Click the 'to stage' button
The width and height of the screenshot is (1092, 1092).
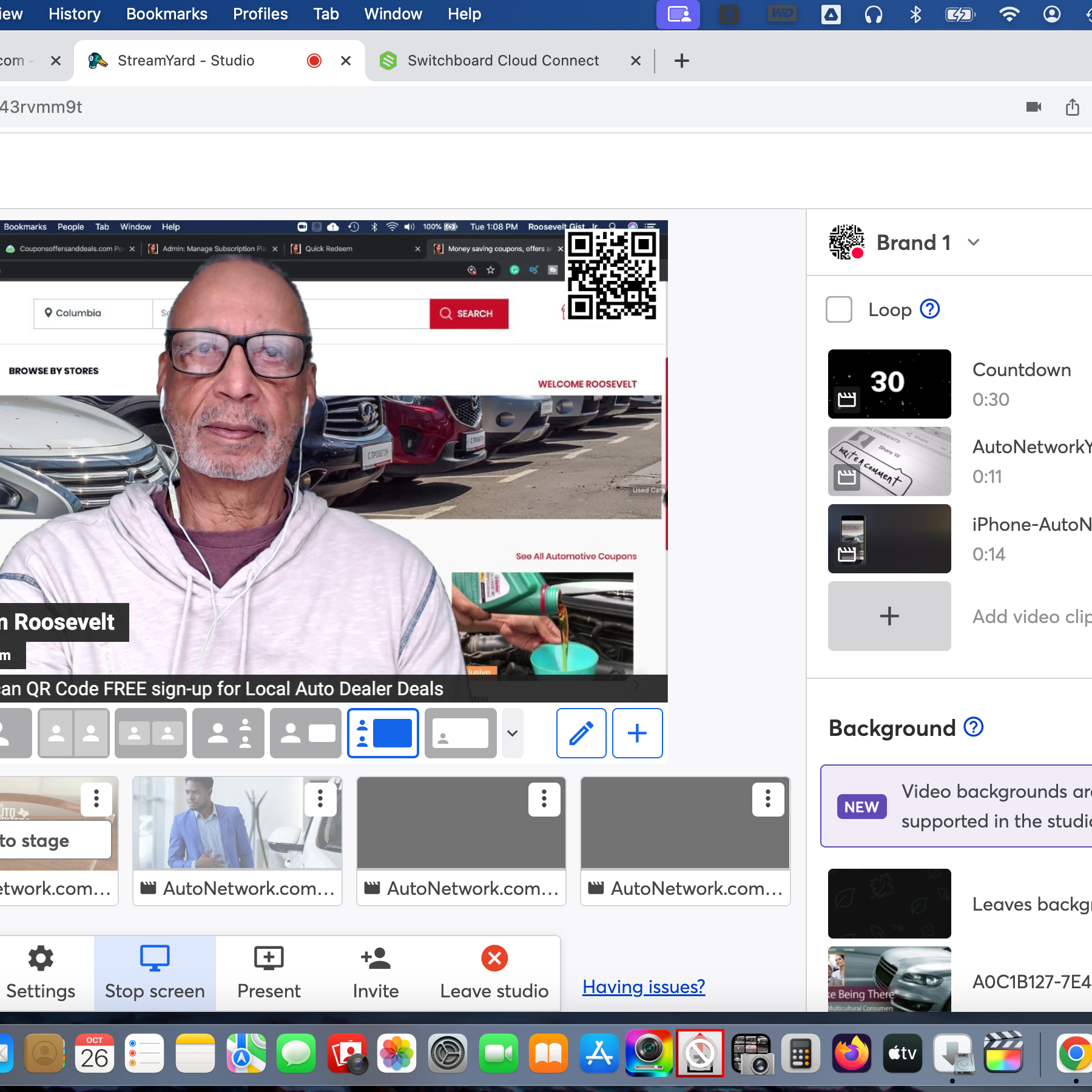(x=55, y=840)
